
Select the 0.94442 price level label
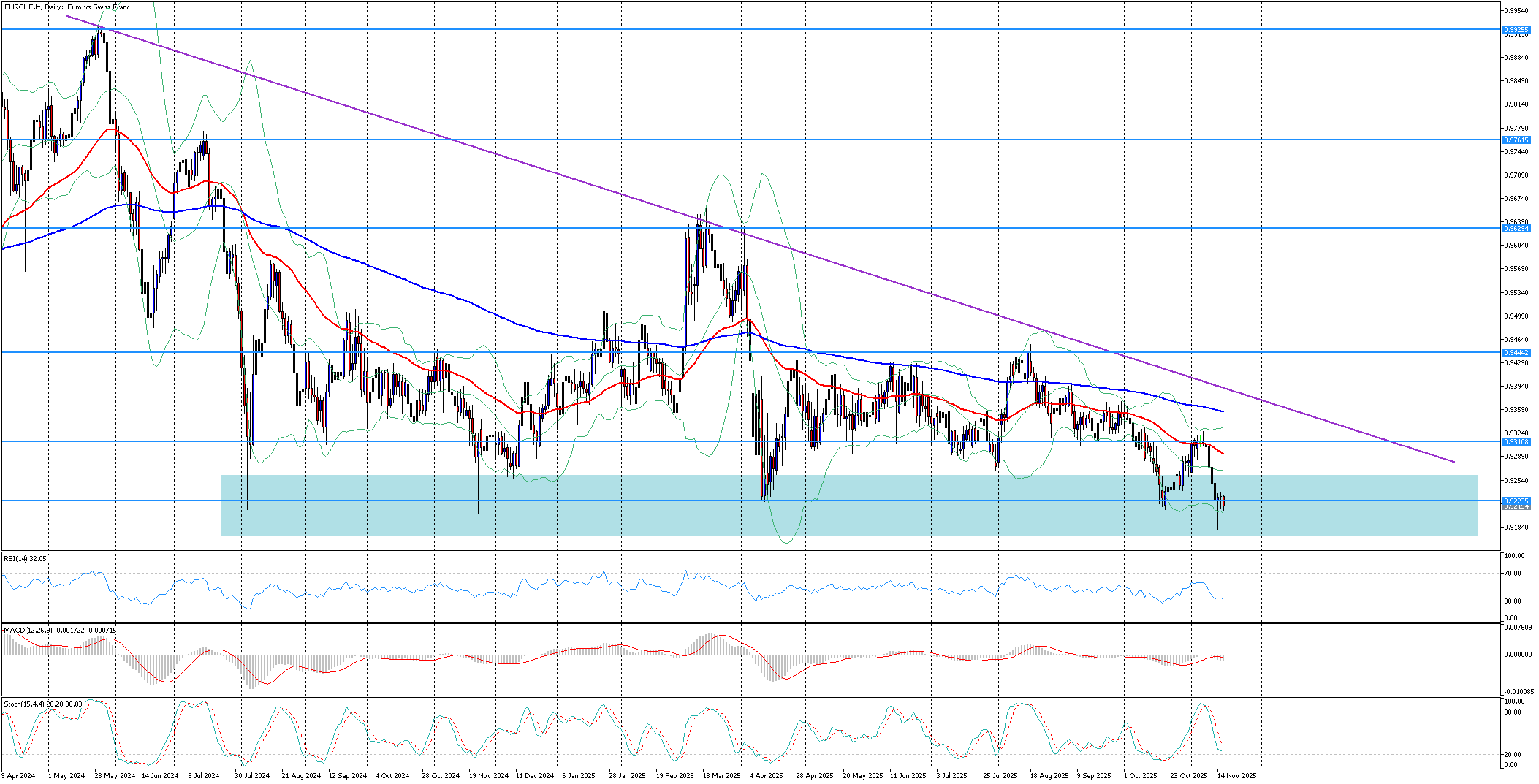point(1516,352)
